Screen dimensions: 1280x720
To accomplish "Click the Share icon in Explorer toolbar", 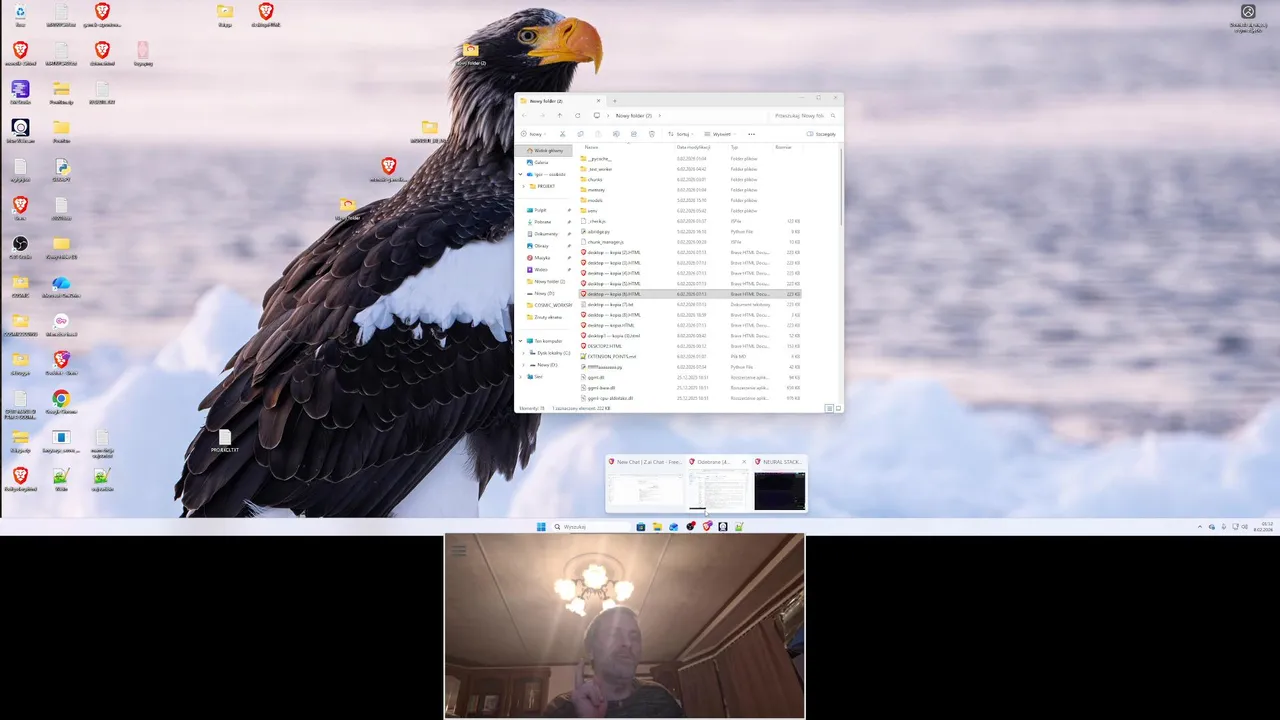I will tap(633, 134).
